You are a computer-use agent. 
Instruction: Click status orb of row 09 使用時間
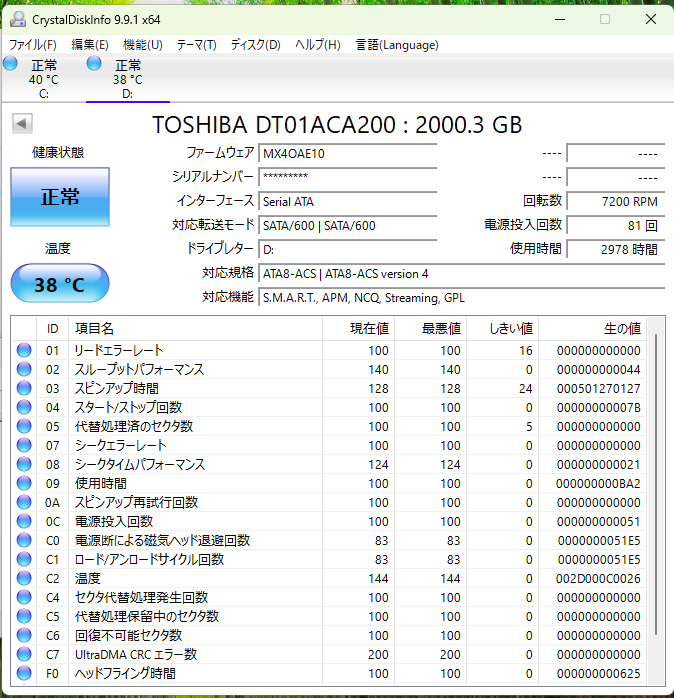(x=24, y=483)
